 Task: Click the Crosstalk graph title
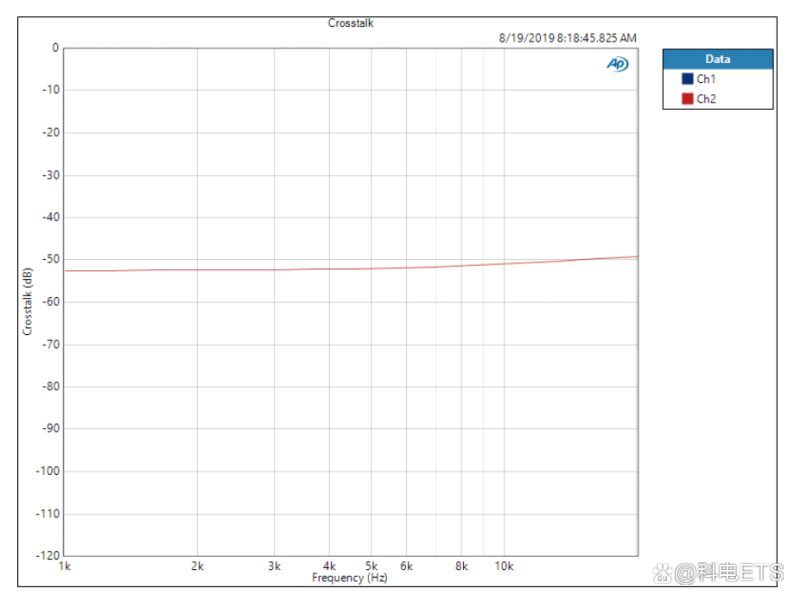click(x=350, y=23)
